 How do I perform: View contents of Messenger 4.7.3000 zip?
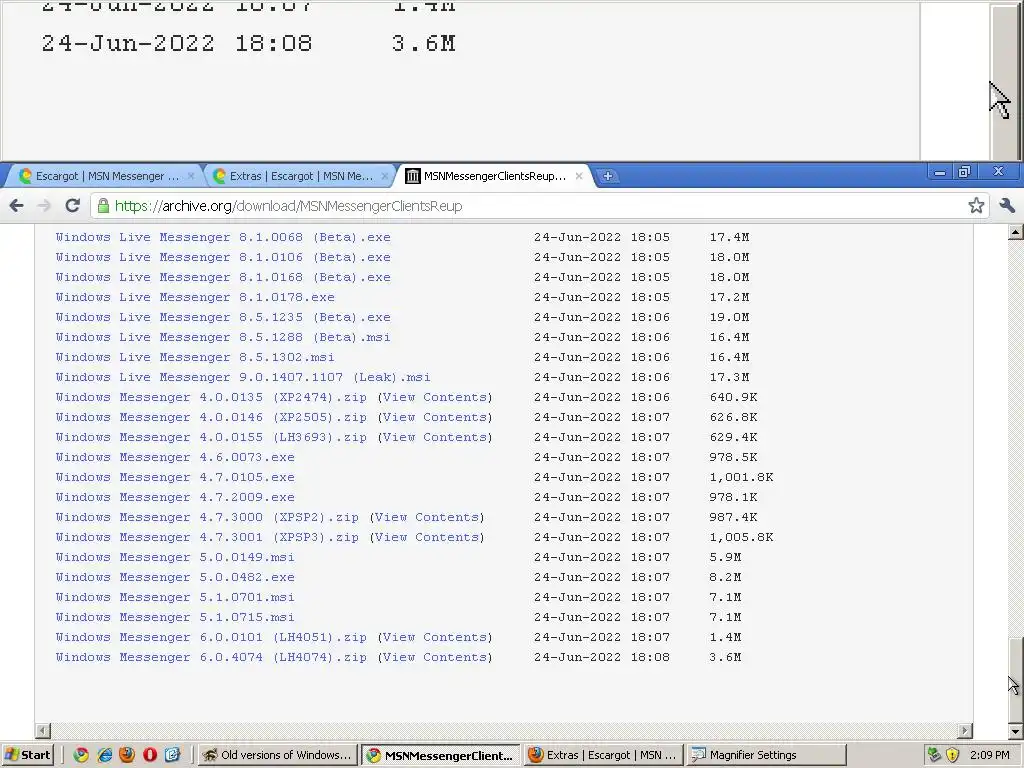click(427, 517)
